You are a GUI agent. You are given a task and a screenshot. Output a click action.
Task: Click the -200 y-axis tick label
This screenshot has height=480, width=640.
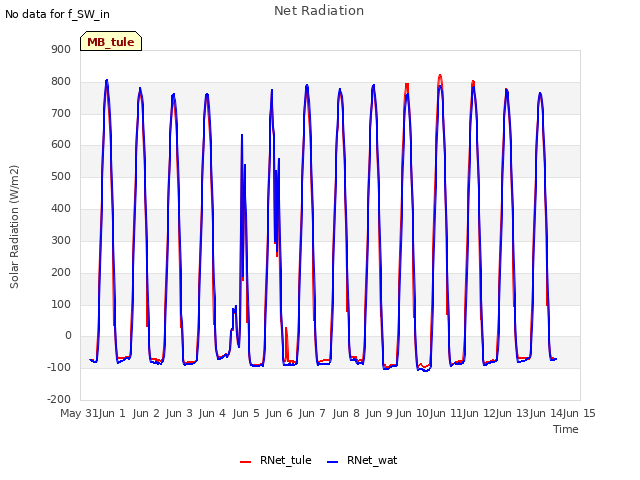pyautogui.click(x=59, y=399)
